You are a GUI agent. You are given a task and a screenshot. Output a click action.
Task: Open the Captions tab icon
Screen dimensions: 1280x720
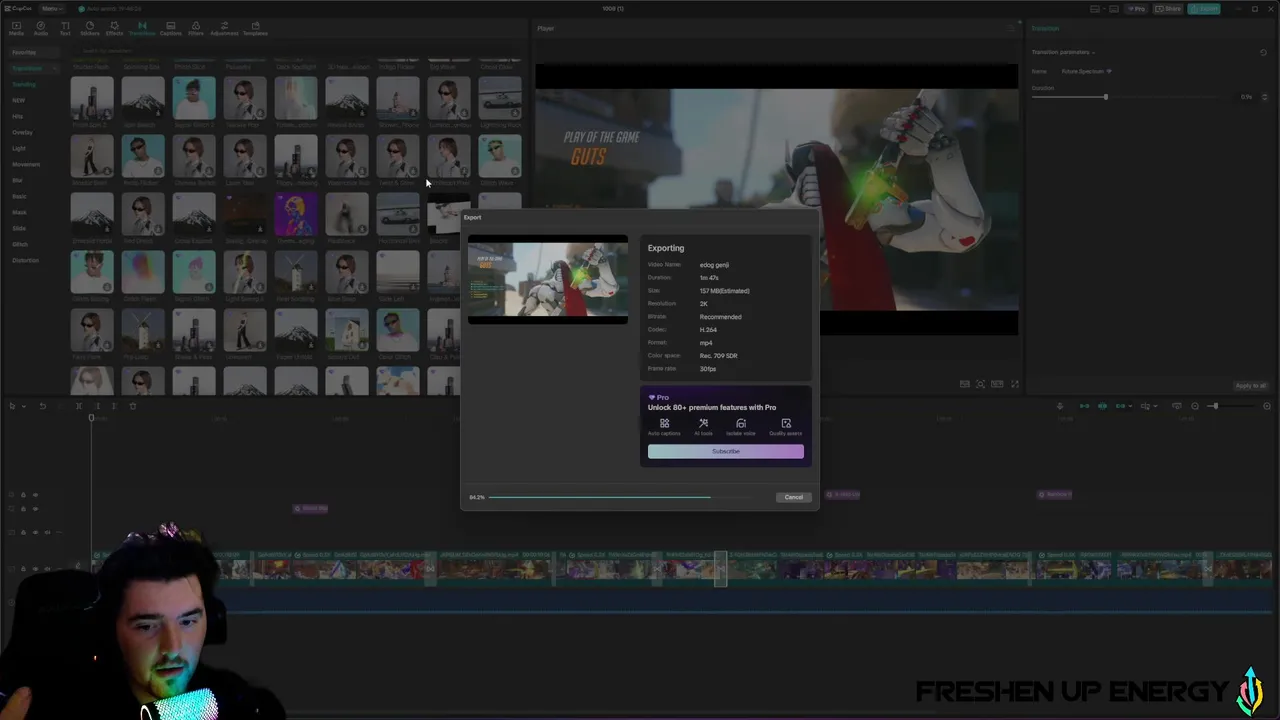171,28
